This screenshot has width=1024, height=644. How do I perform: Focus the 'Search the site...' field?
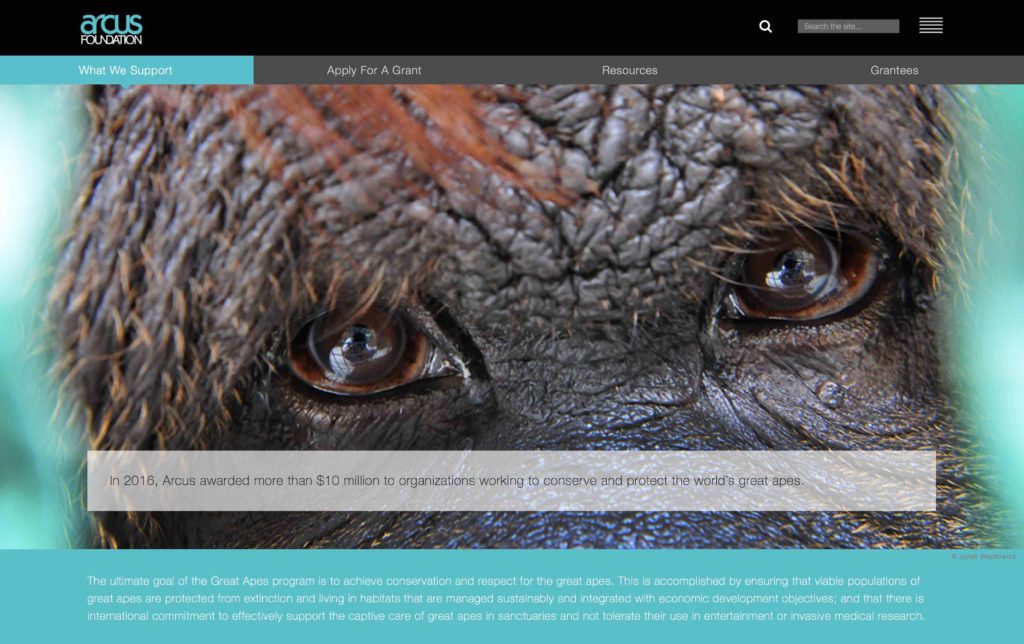[848, 26]
